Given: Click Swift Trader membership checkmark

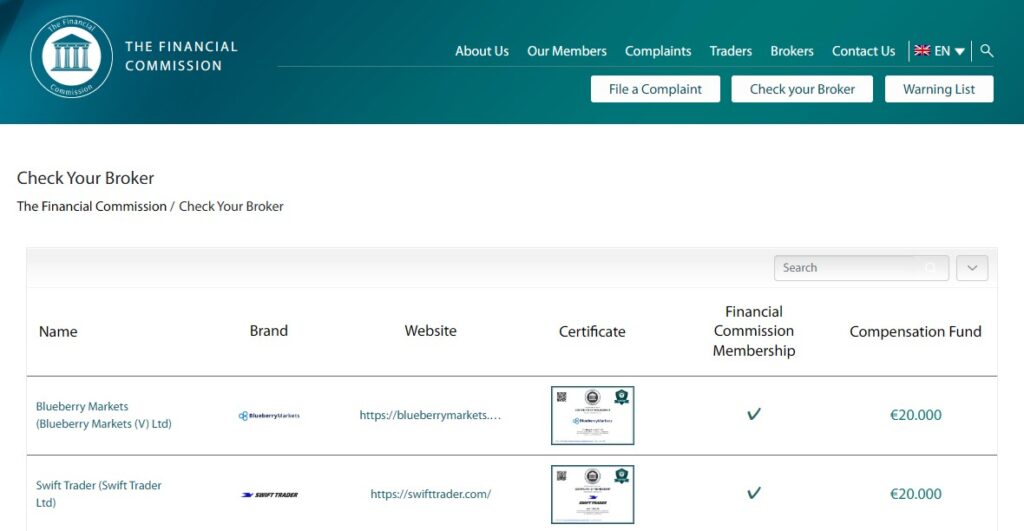Looking at the screenshot, I should click(x=754, y=493).
